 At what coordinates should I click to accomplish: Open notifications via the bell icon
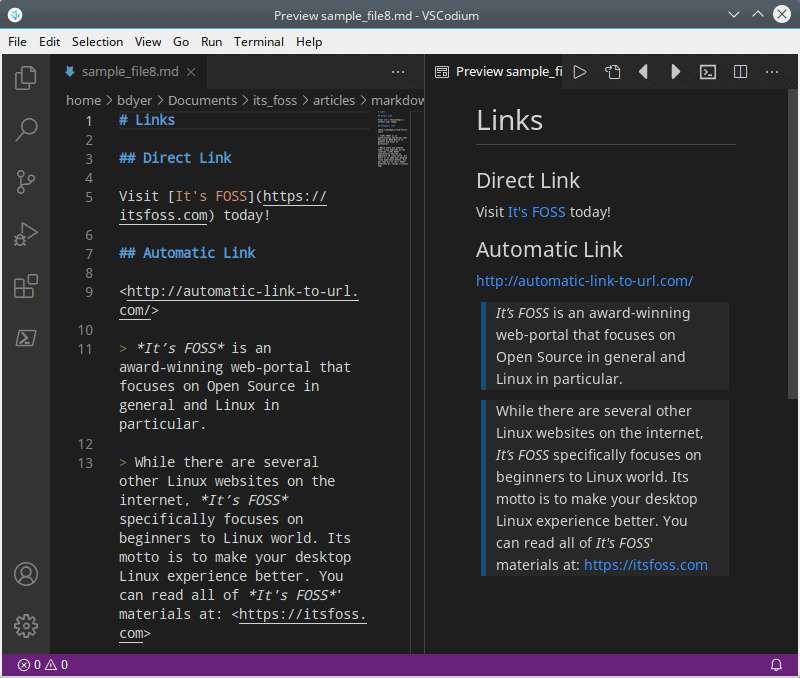(x=776, y=664)
